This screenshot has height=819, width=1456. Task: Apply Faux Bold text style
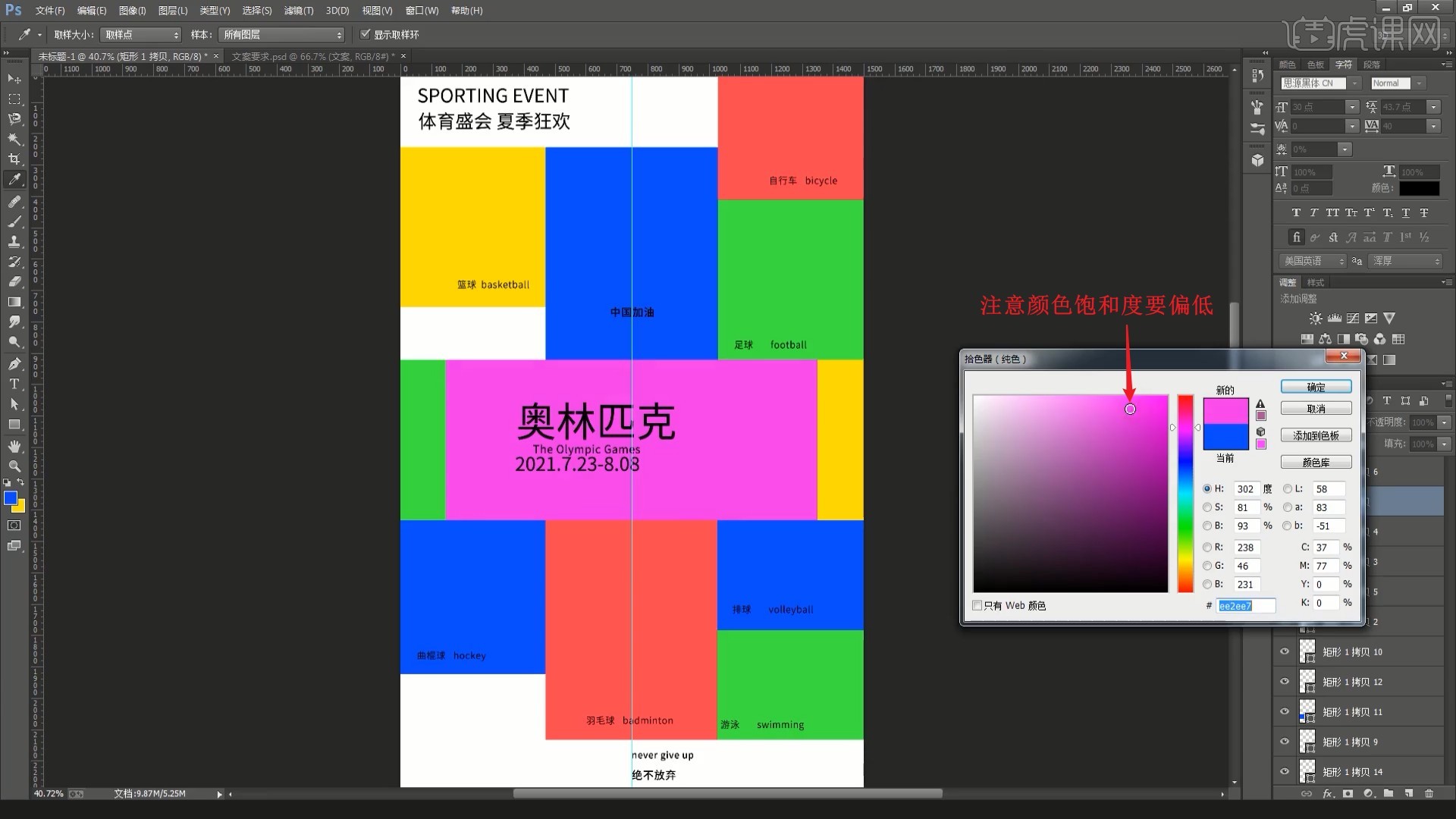[1296, 213]
